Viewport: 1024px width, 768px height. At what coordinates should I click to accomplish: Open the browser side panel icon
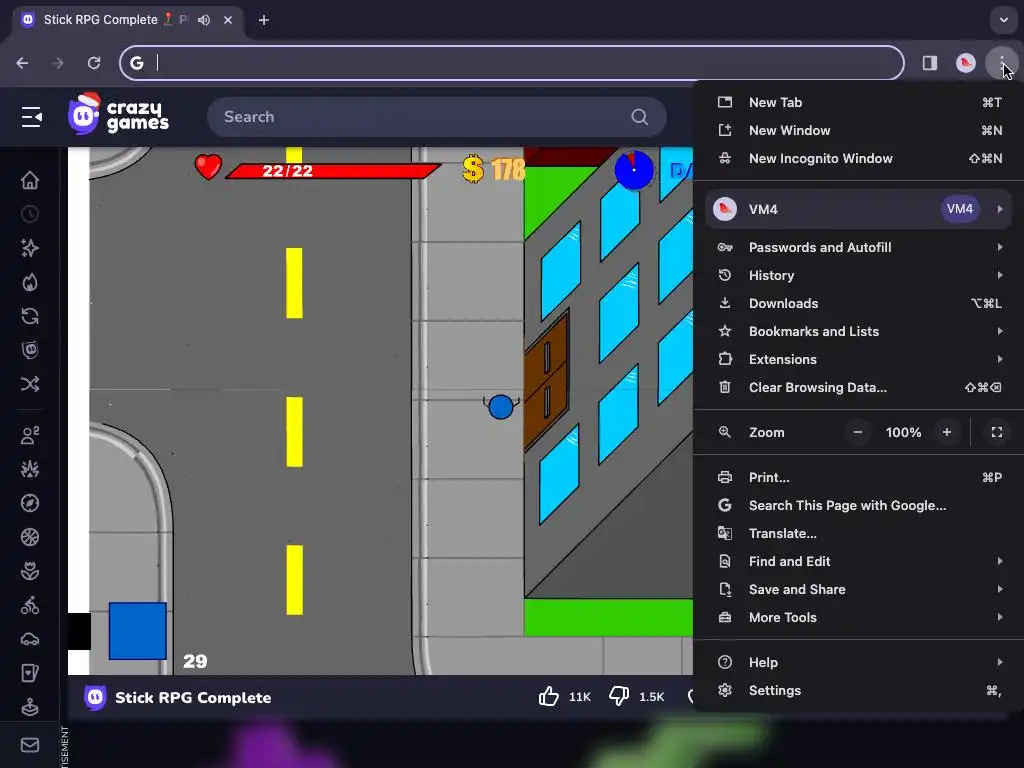pos(929,63)
